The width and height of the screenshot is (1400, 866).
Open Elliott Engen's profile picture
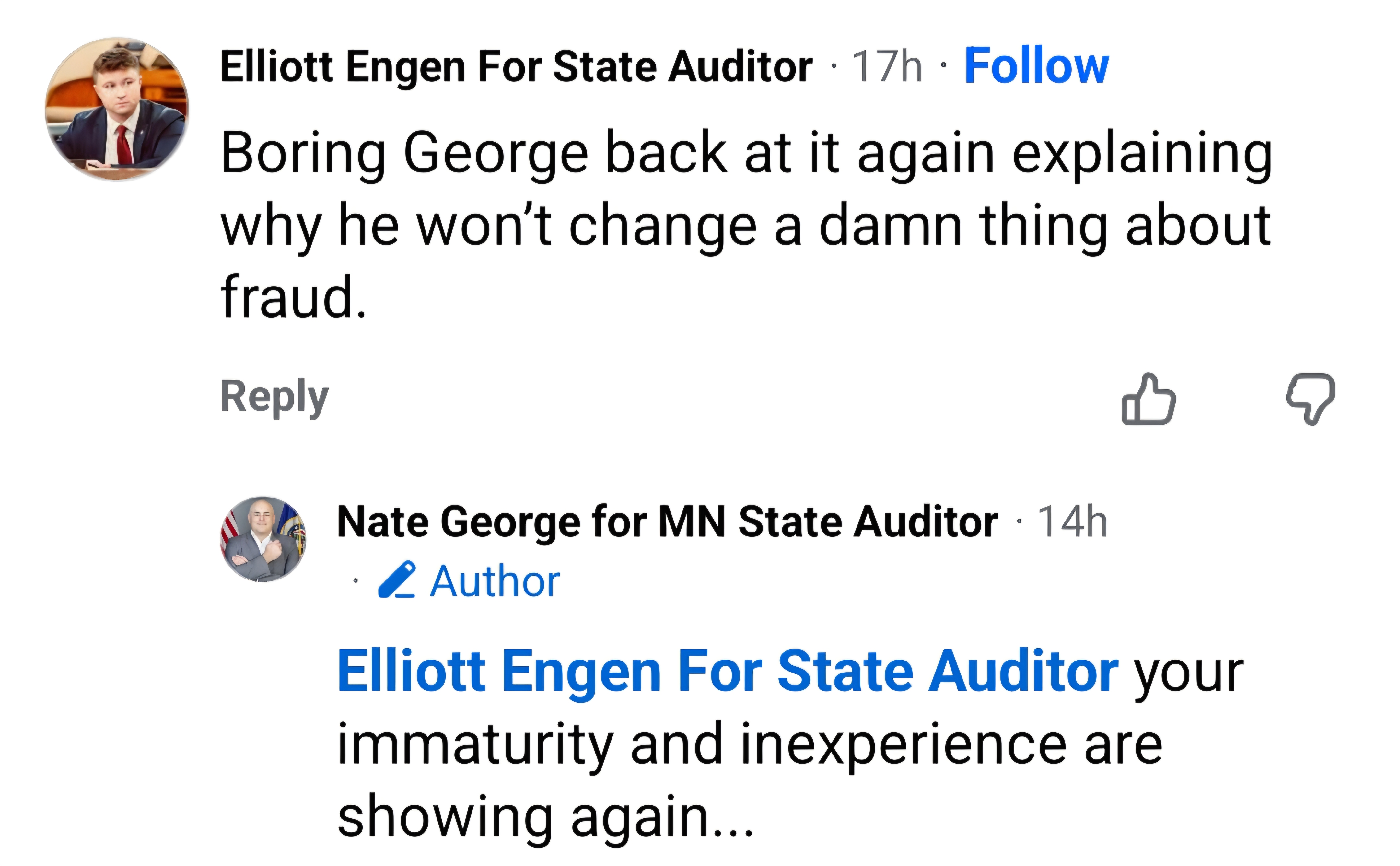(117, 110)
